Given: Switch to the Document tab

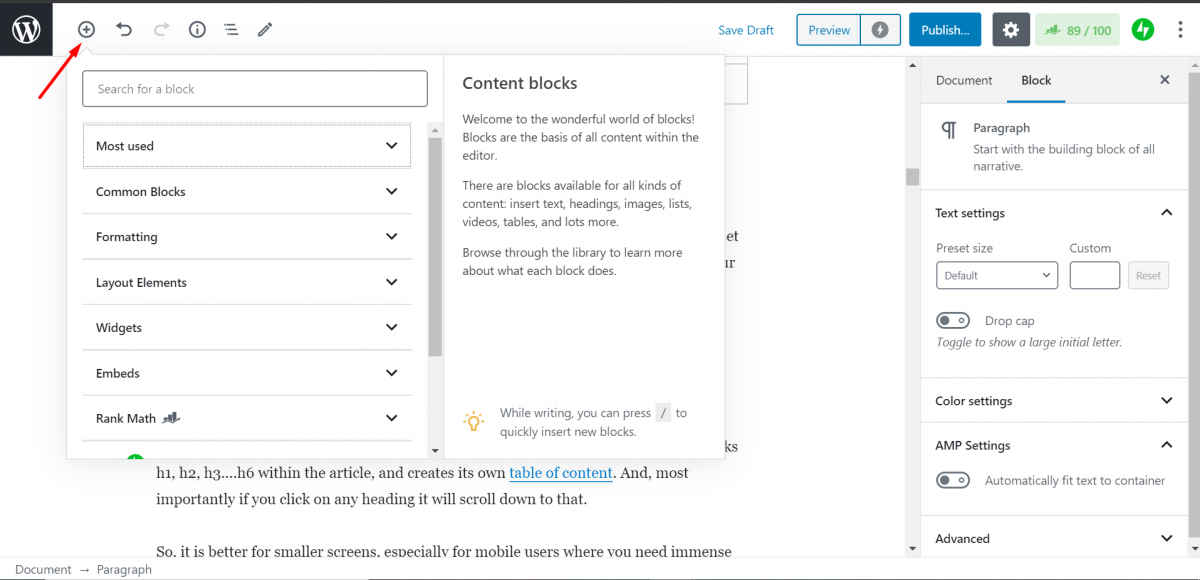Looking at the screenshot, I should 963,80.
